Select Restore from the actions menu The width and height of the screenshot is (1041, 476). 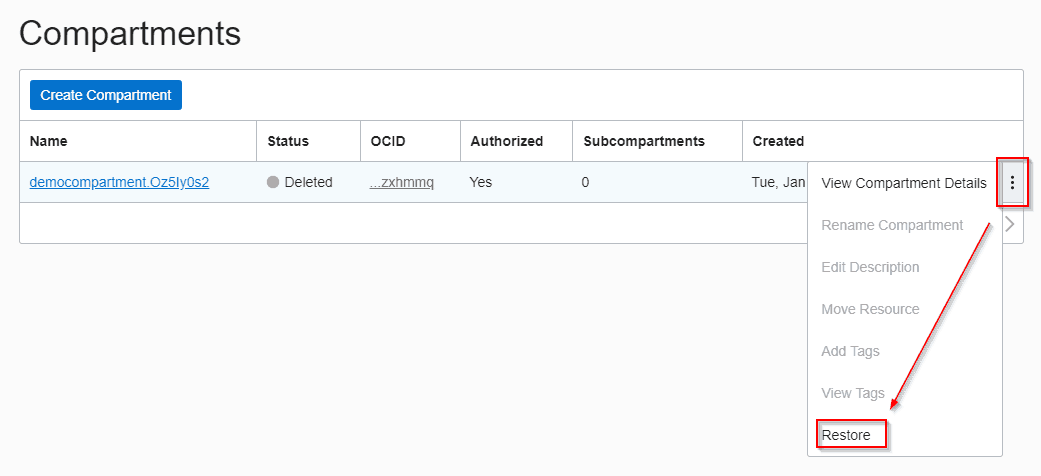point(846,435)
